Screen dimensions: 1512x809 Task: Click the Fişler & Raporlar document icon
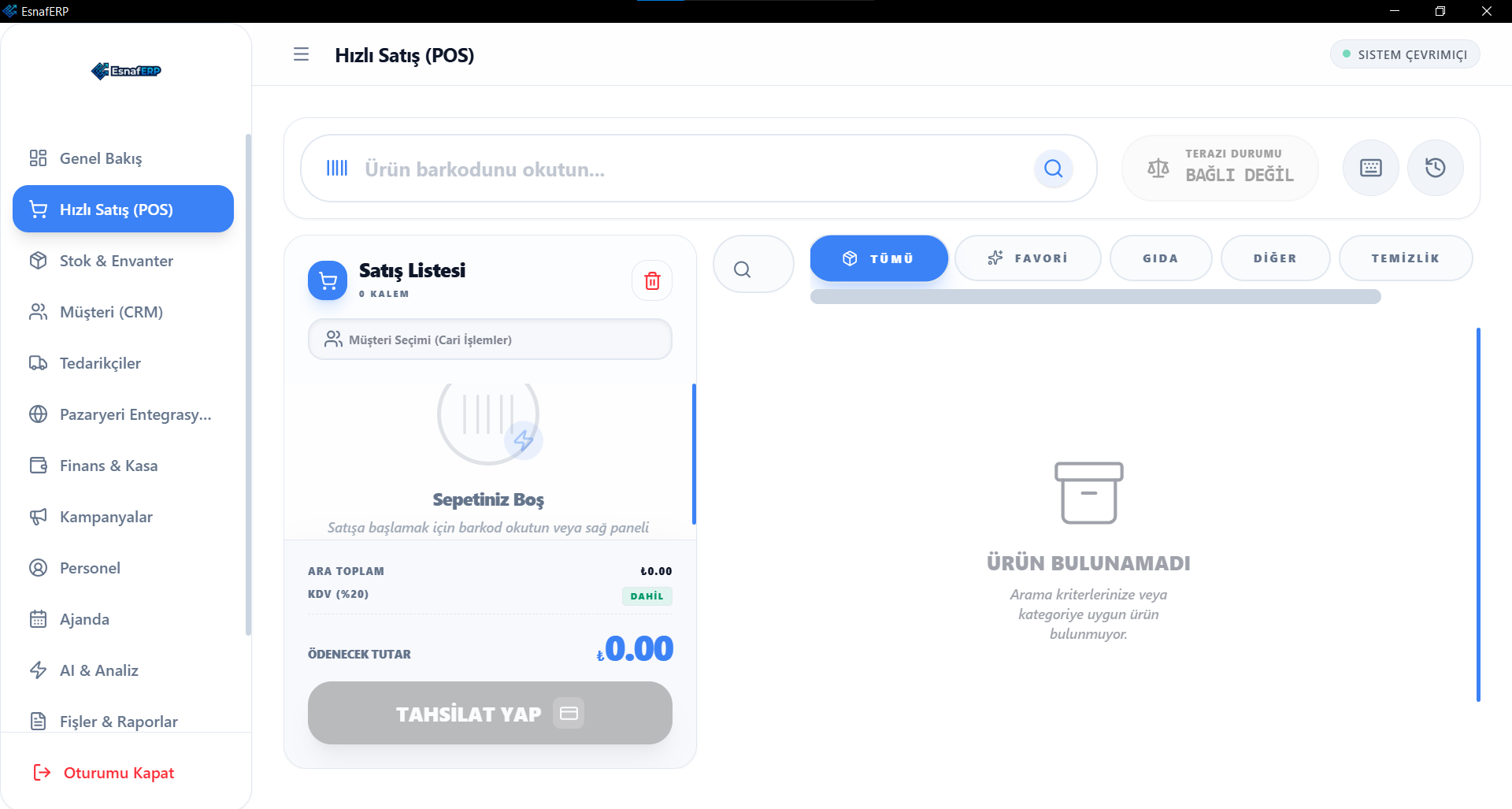(38, 722)
